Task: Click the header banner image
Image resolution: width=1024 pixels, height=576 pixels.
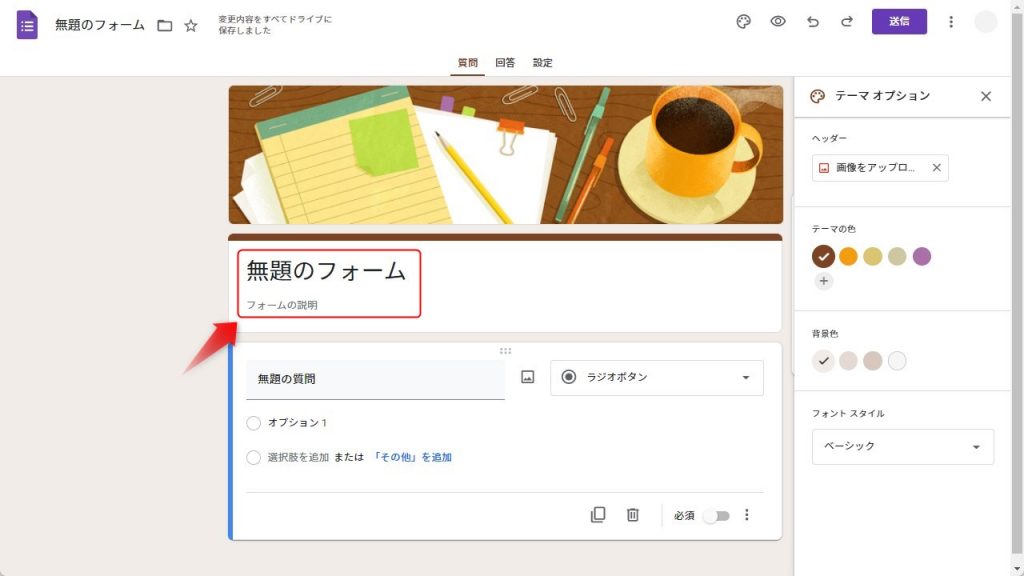Action: point(505,155)
